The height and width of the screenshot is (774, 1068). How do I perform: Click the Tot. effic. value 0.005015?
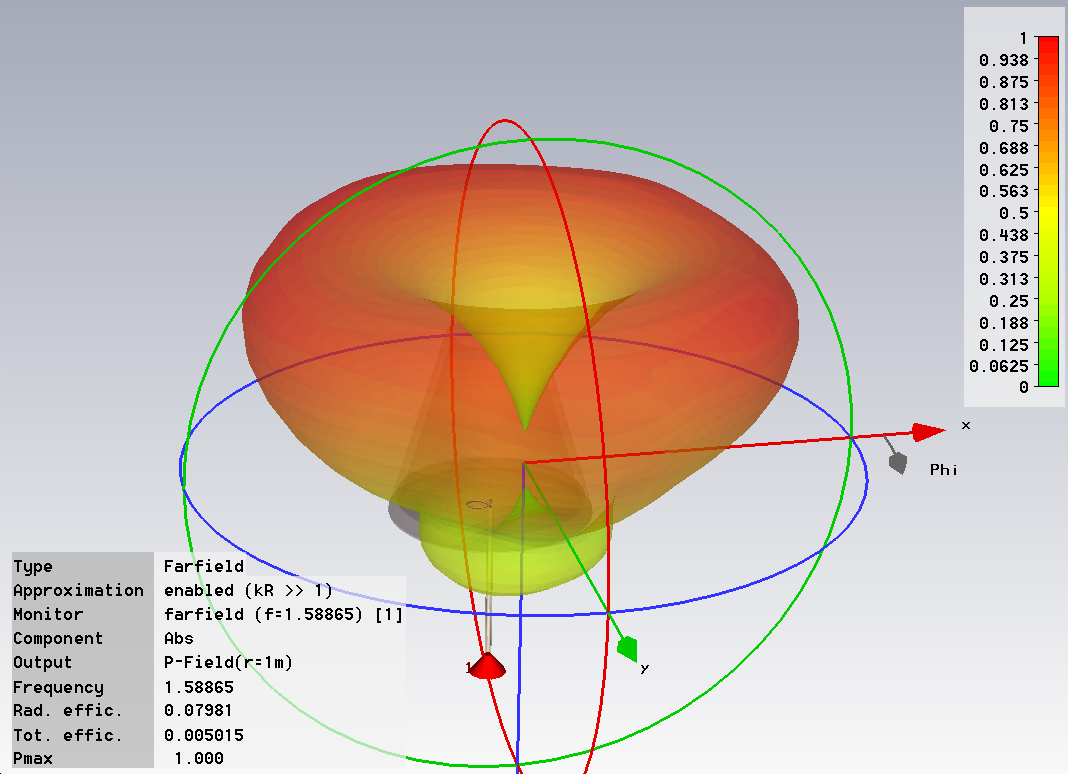(204, 735)
